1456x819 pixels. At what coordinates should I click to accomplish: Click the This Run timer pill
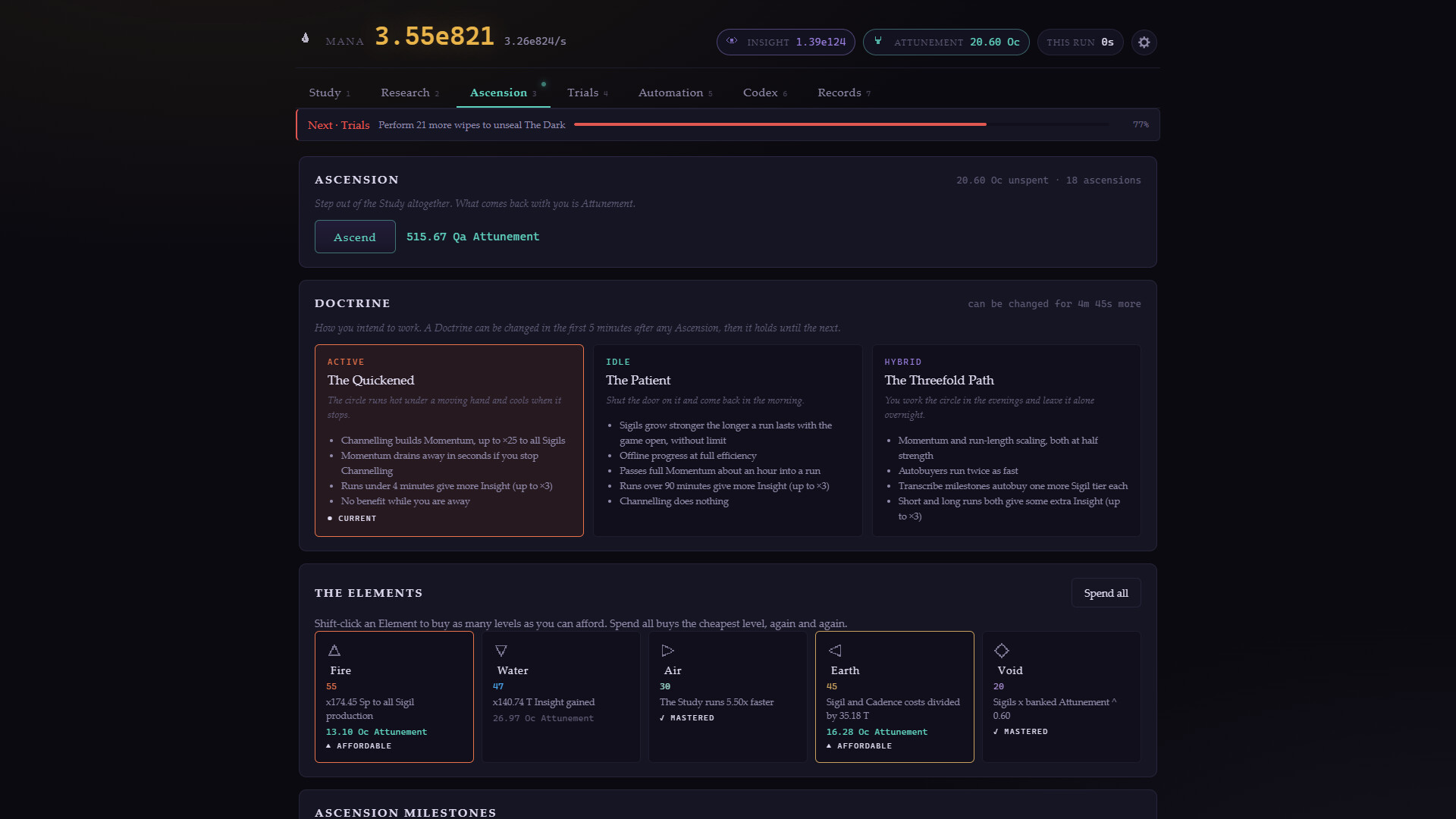(1080, 42)
